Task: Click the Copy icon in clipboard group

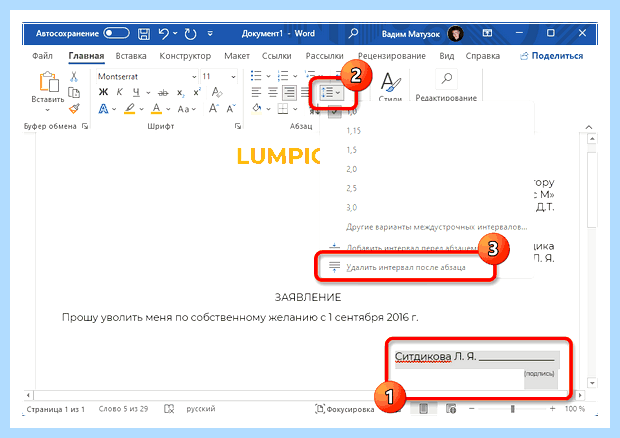Action: coord(74,93)
